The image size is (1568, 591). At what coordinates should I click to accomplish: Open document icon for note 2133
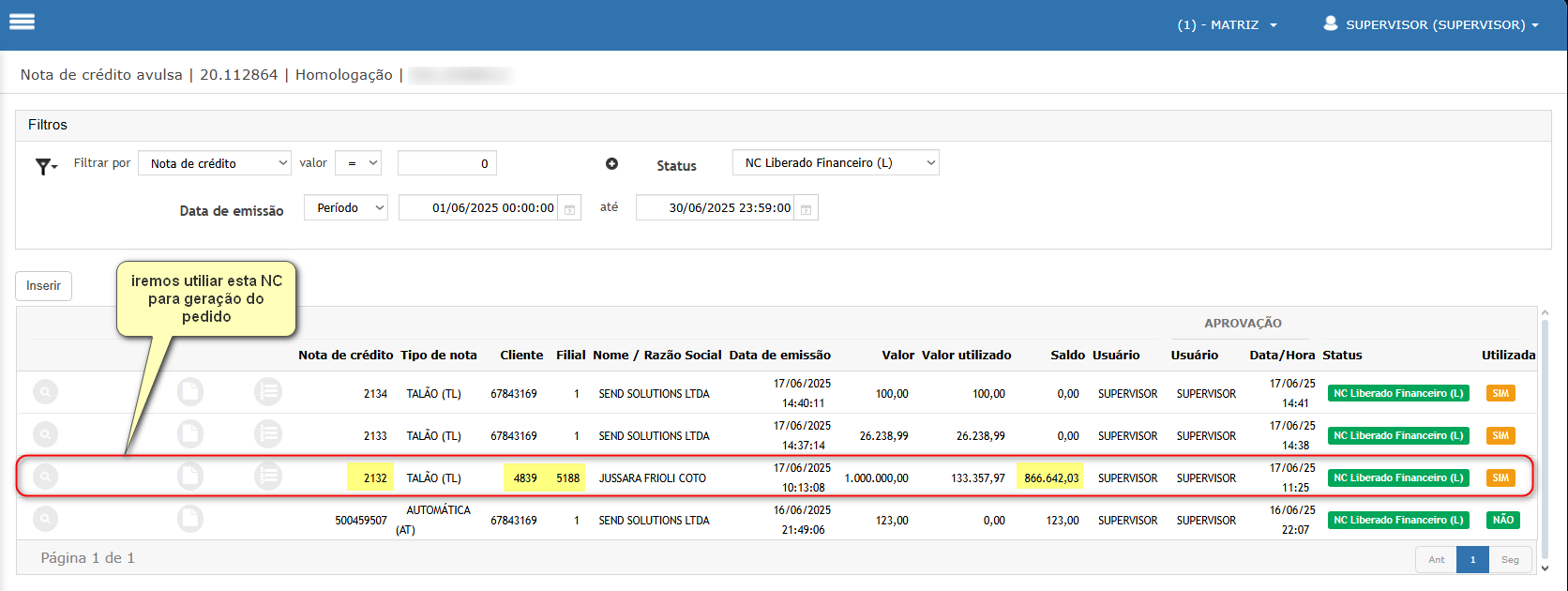coord(190,434)
